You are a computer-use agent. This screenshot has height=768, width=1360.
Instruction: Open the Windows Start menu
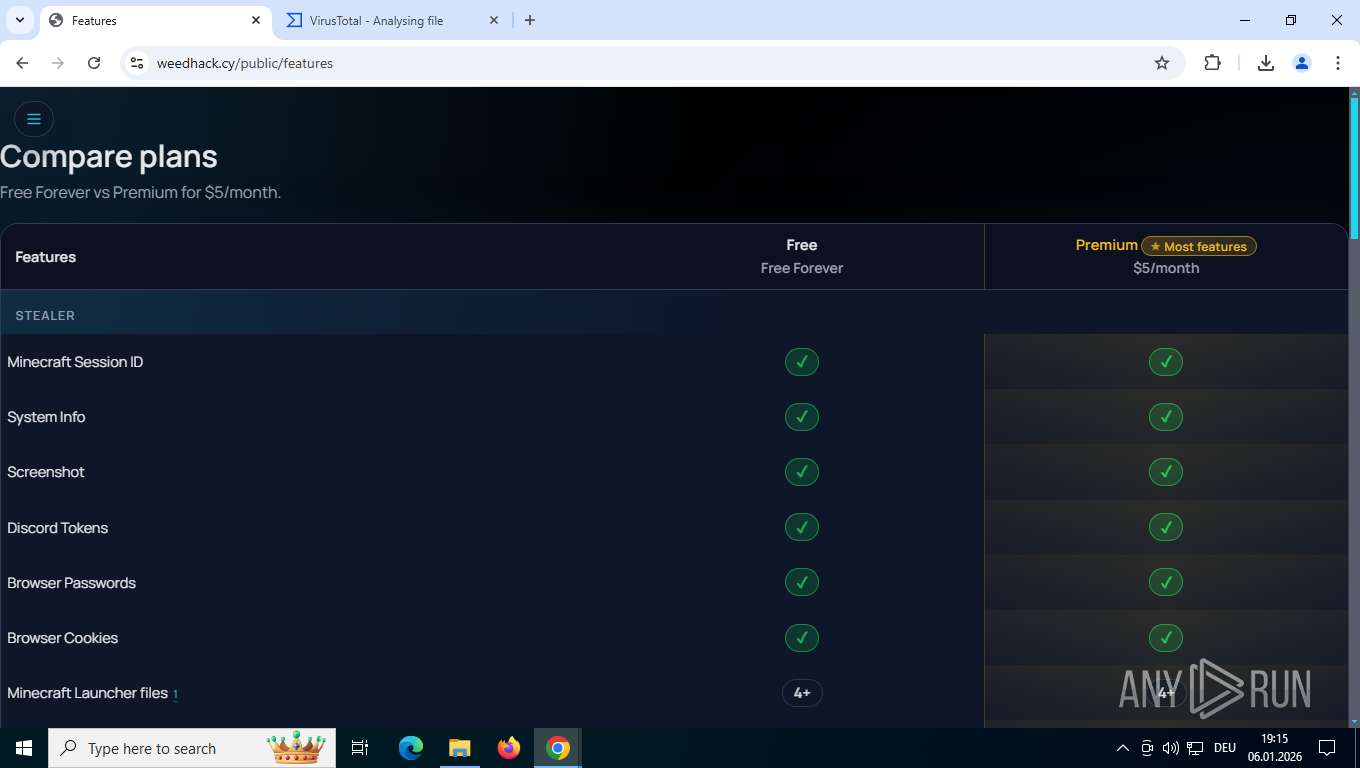(x=24, y=748)
